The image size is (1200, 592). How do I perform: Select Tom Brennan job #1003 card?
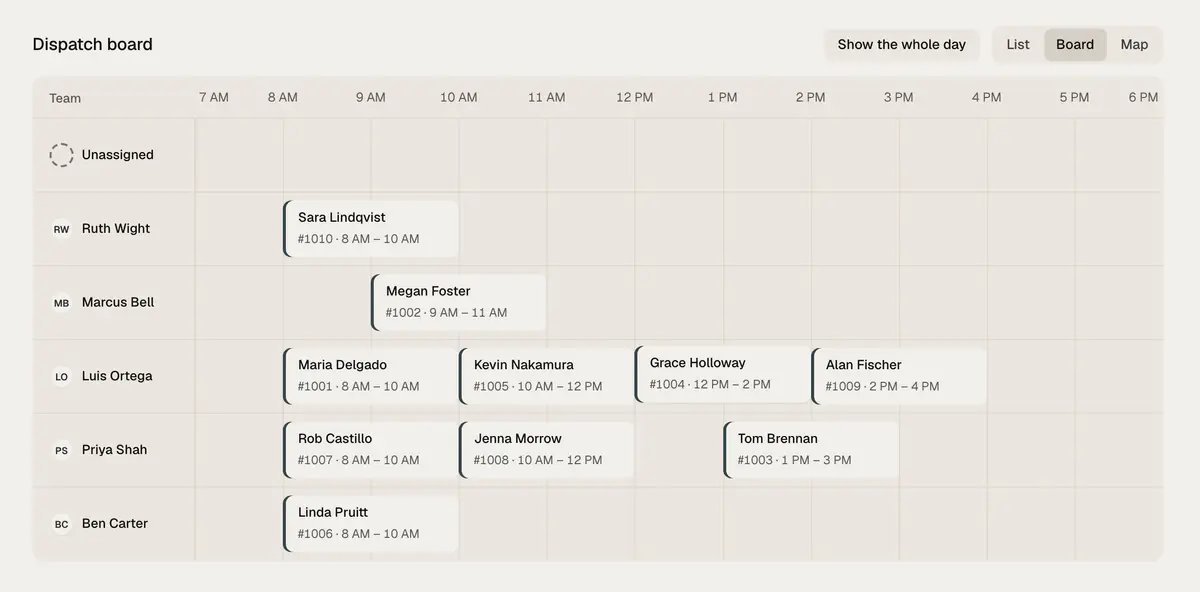coord(811,450)
